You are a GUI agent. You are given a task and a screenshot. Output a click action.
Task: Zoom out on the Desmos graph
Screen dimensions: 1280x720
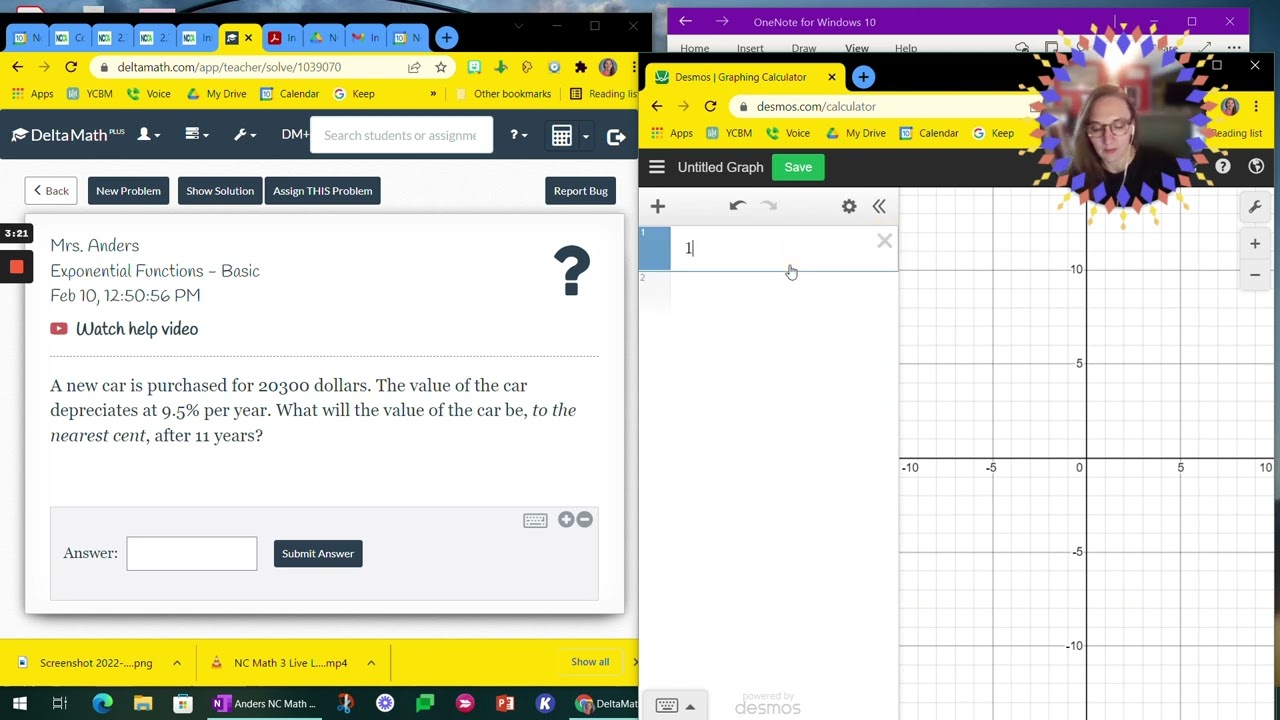pos(1255,274)
